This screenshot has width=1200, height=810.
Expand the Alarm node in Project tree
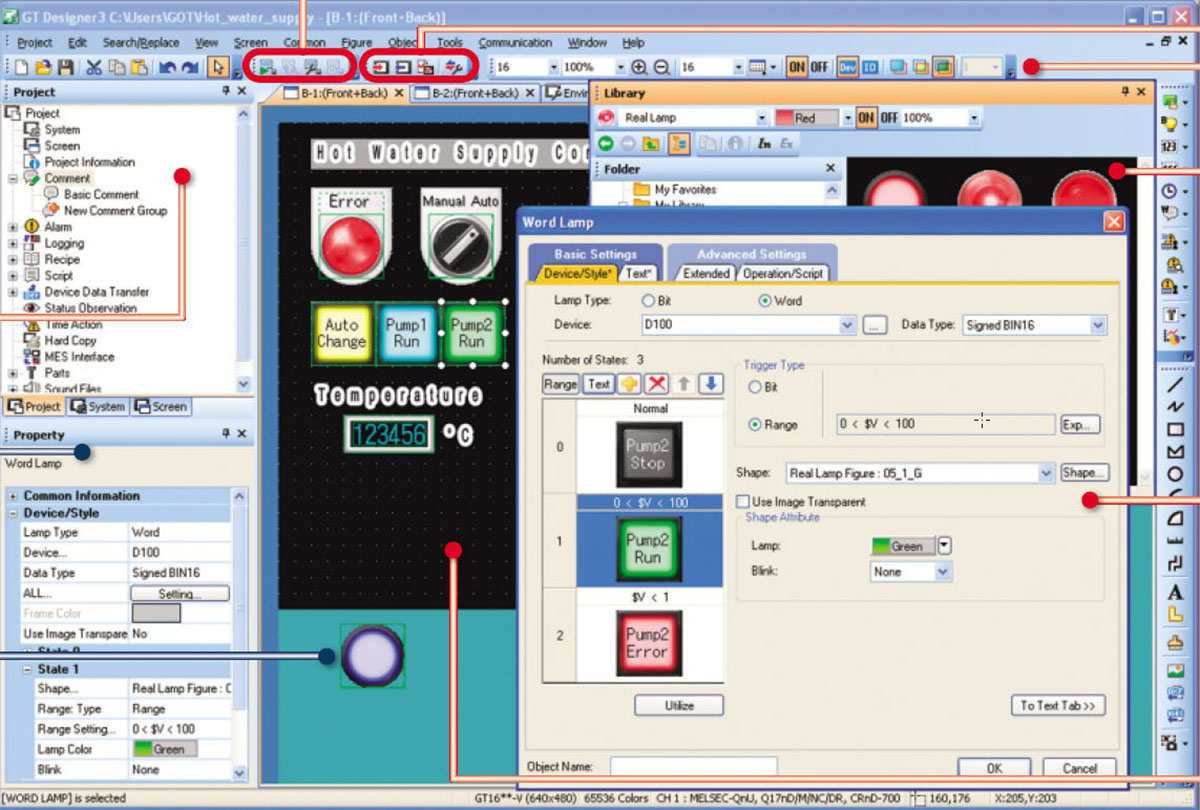tap(13, 227)
